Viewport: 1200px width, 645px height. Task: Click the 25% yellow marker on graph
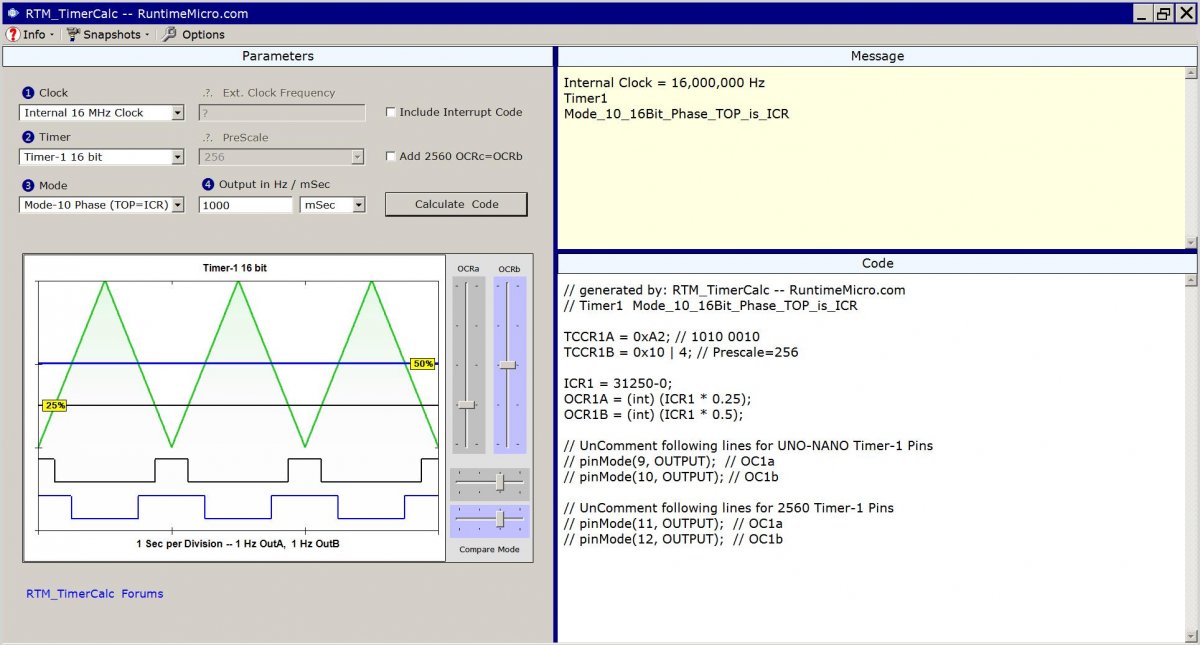click(x=54, y=405)
